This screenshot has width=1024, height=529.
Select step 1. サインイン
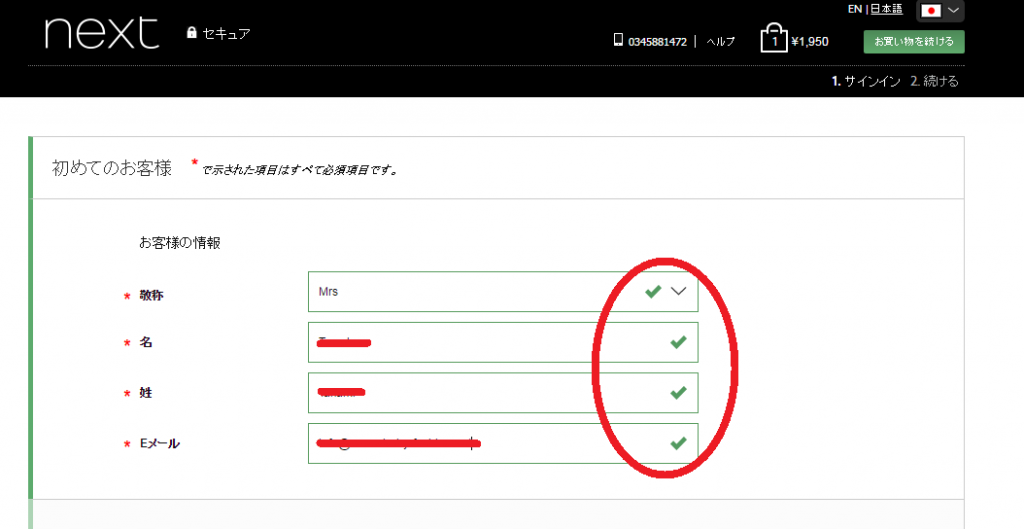tap(866, 82)
